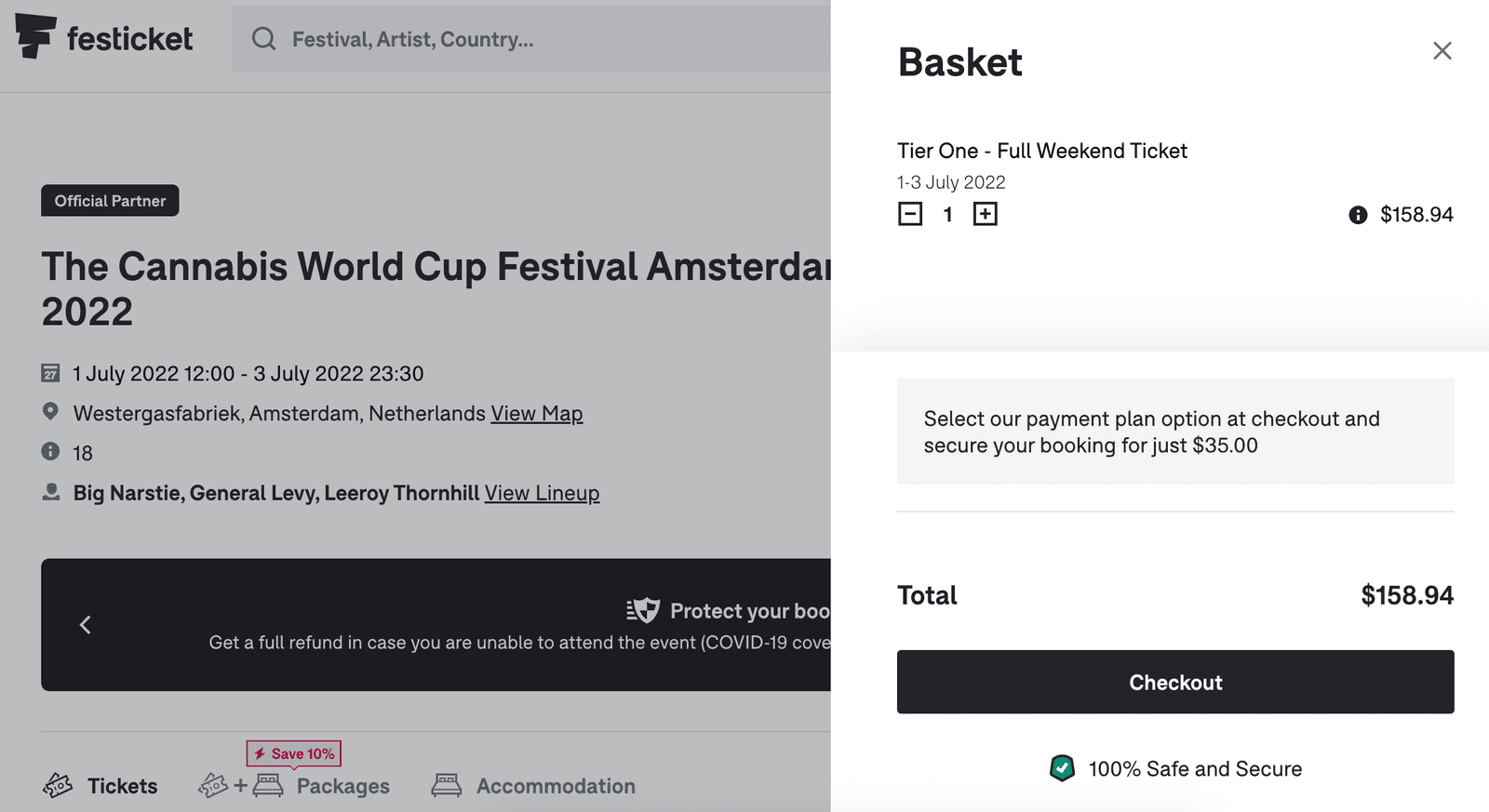Open the View Lineup link
Screen dimensions: 1489x812
542,493
